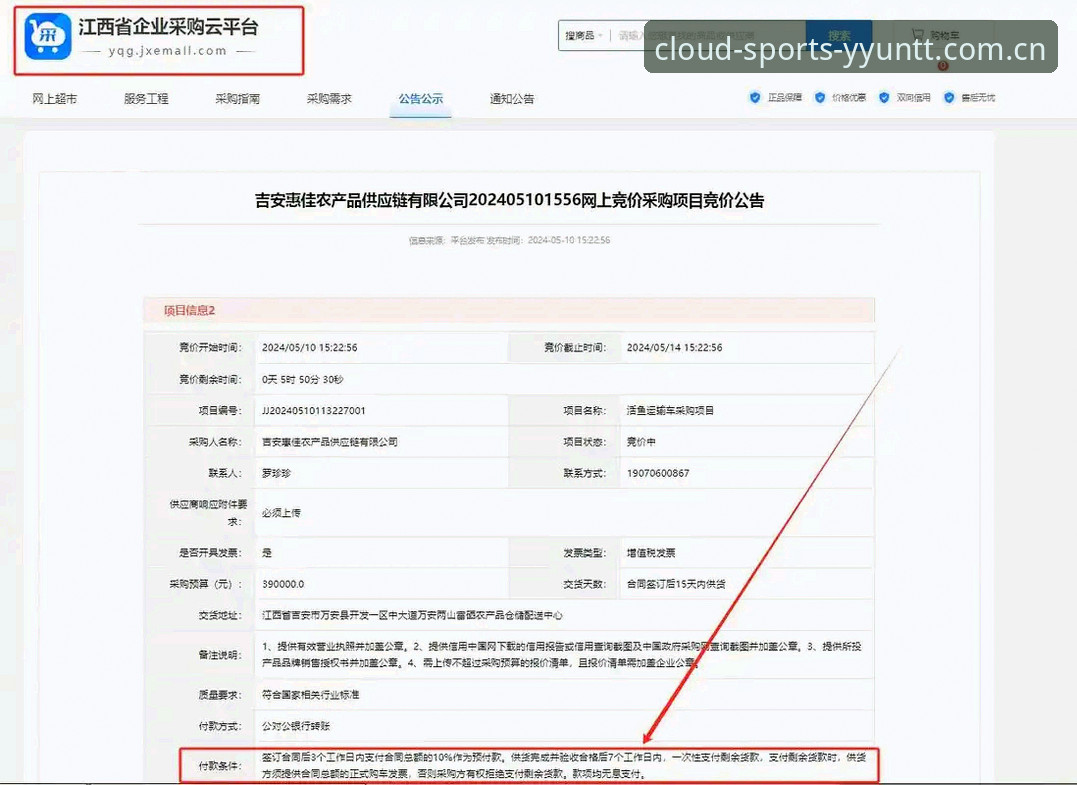This screenshot has height=785, width=1077.
Task: Click contact phone number 19070600867
Action: pyautogui.click(x=658, y=473)
